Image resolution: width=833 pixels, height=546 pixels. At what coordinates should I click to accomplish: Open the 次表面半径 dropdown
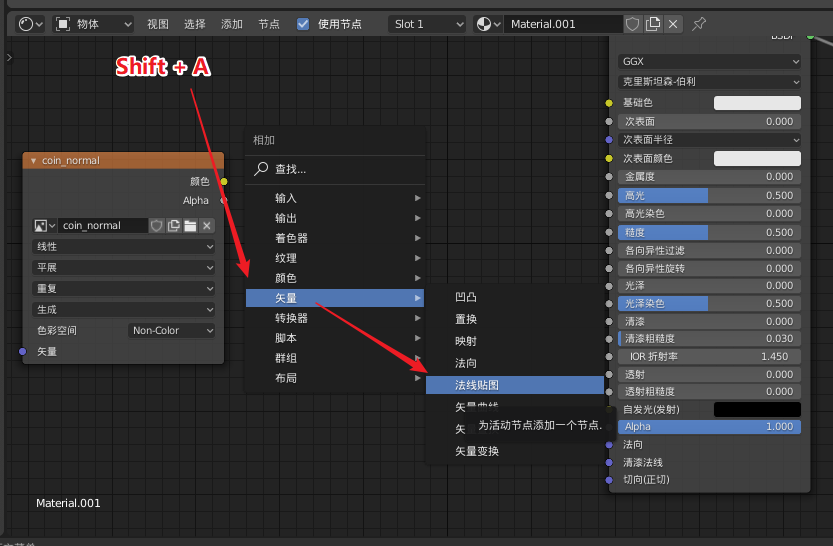click(709, 140)
